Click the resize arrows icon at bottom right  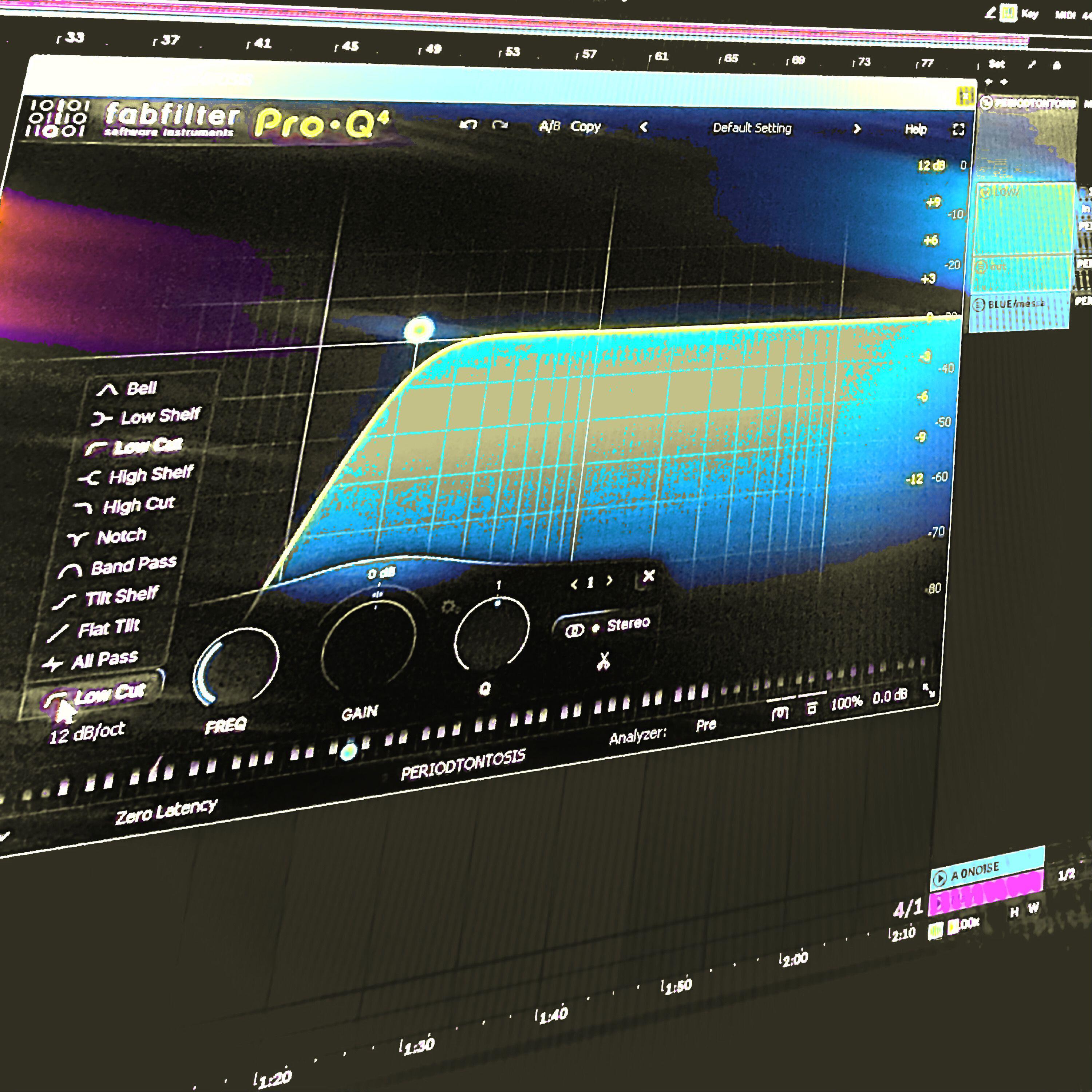(x=928, y=689)
